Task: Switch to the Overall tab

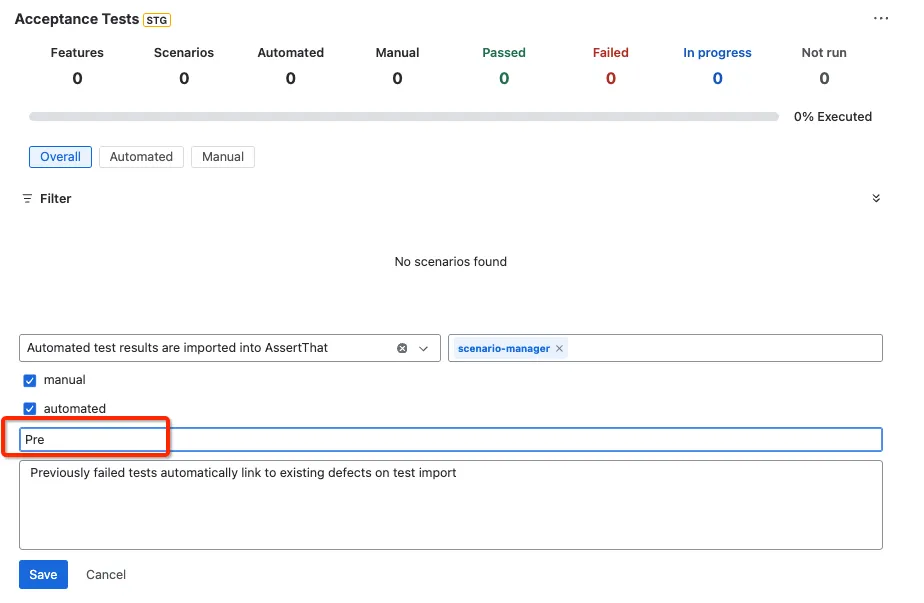Action: click(x=60, y=157)
